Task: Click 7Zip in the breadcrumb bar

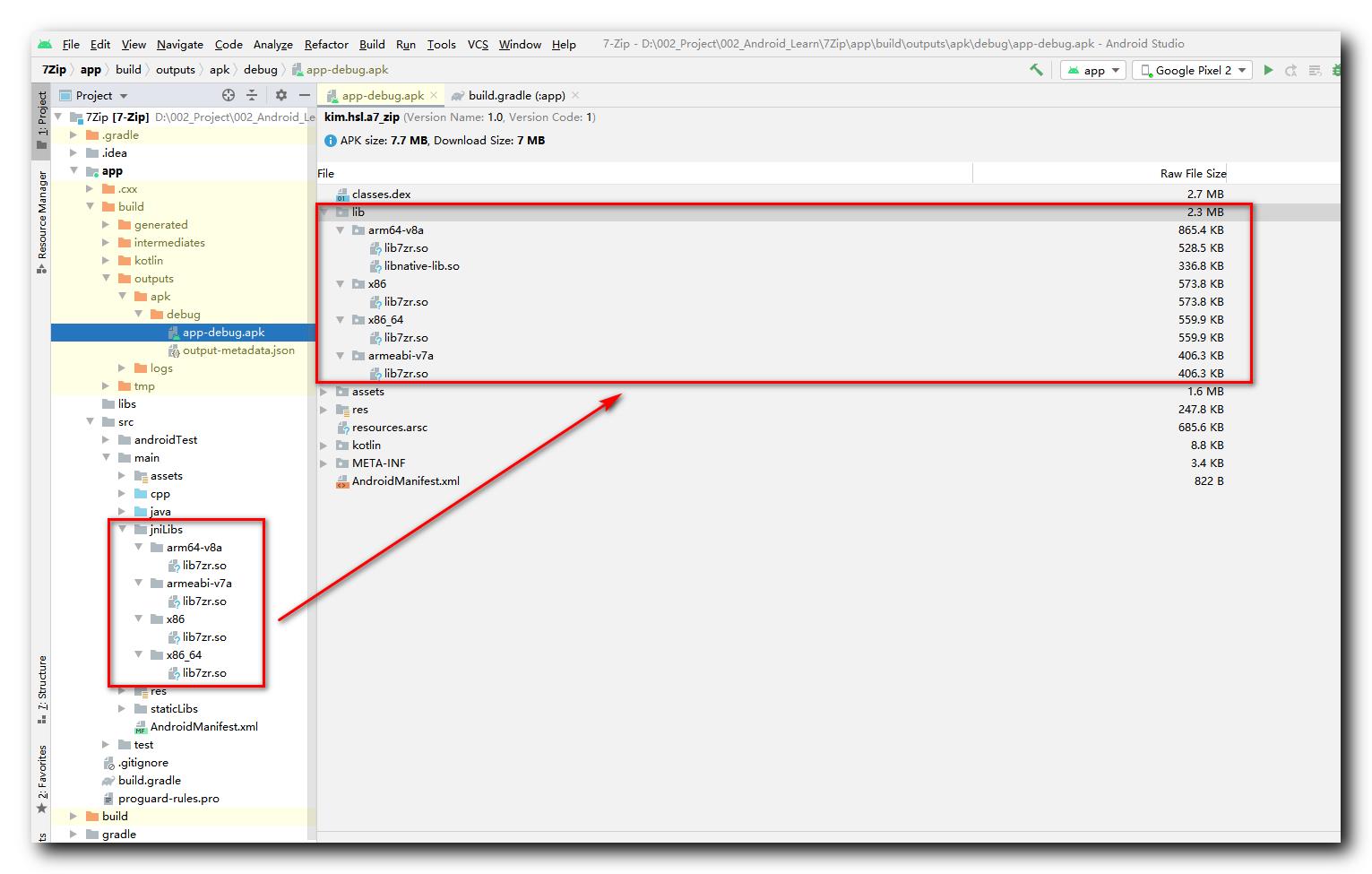Action: coord(54,69)
